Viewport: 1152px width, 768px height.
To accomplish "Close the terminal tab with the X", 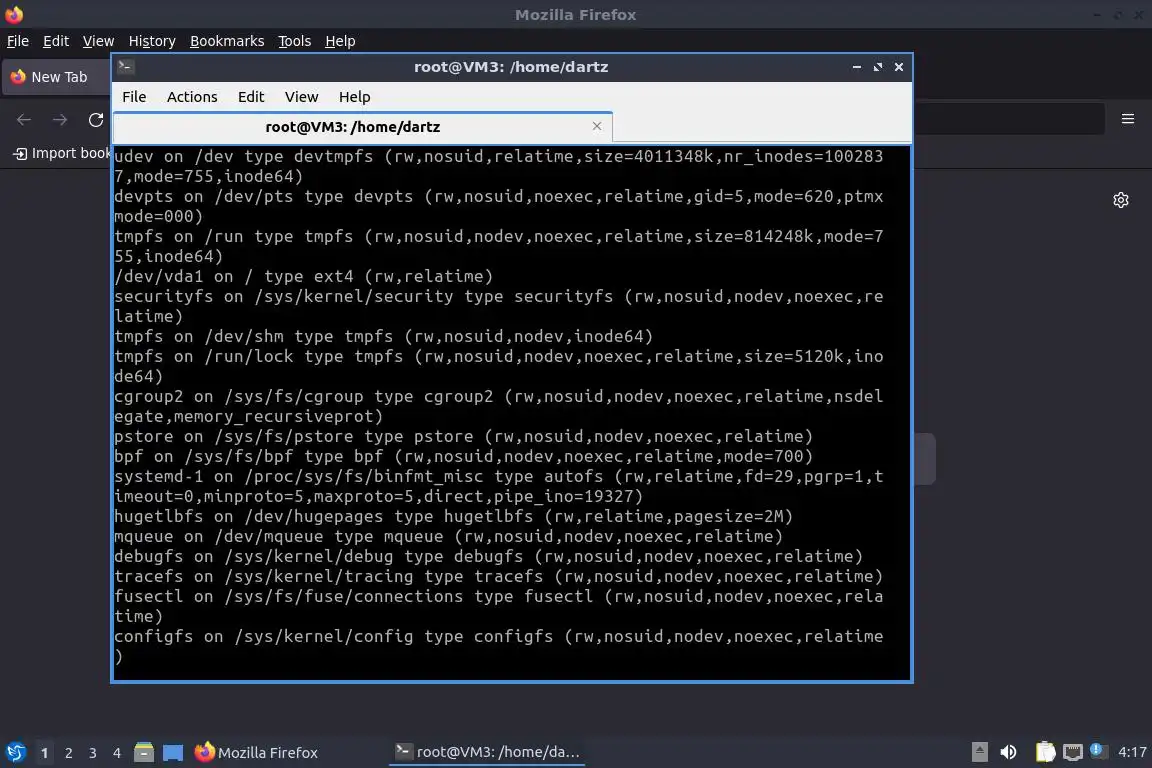I will 597,126.
